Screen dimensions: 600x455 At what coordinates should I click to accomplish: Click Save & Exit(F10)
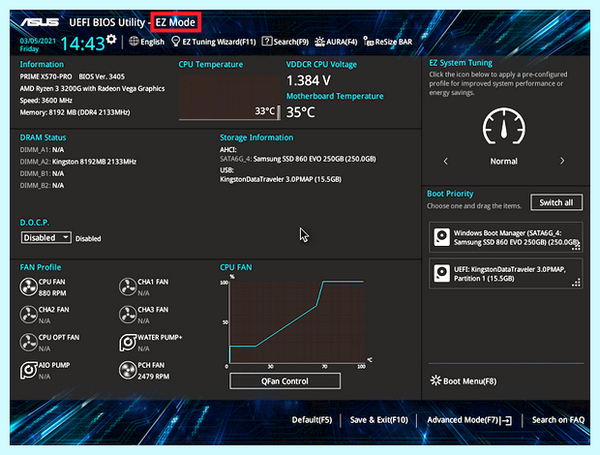click(x=379, y=420)
